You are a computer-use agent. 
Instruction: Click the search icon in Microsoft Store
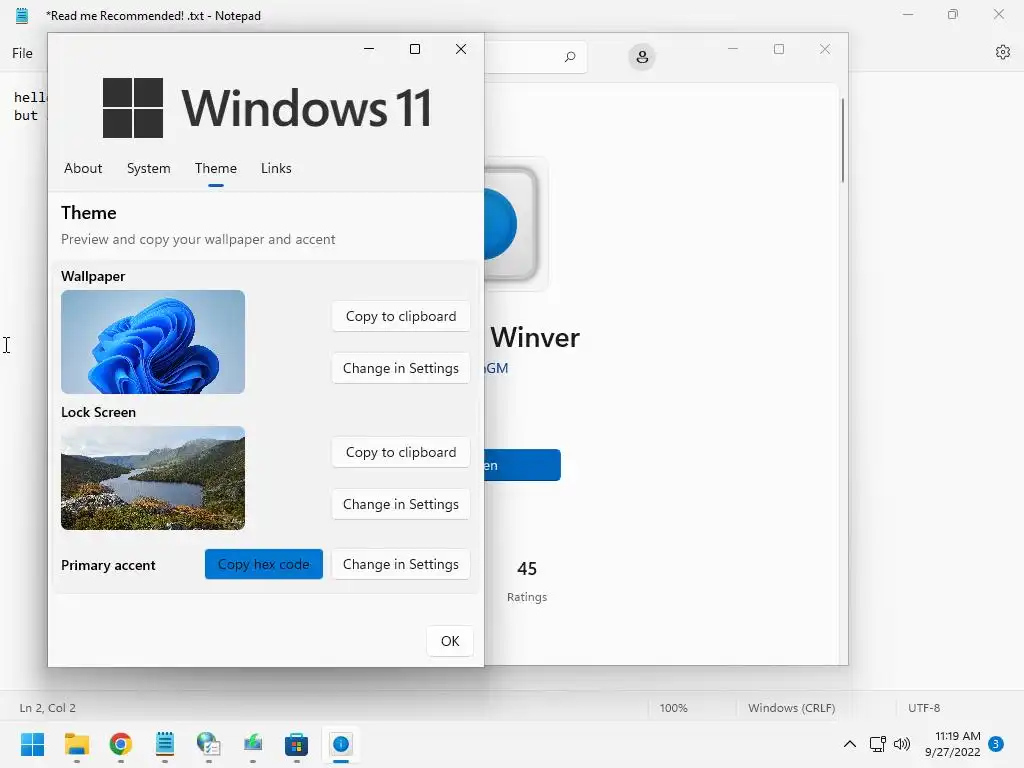tap(570, 57)
